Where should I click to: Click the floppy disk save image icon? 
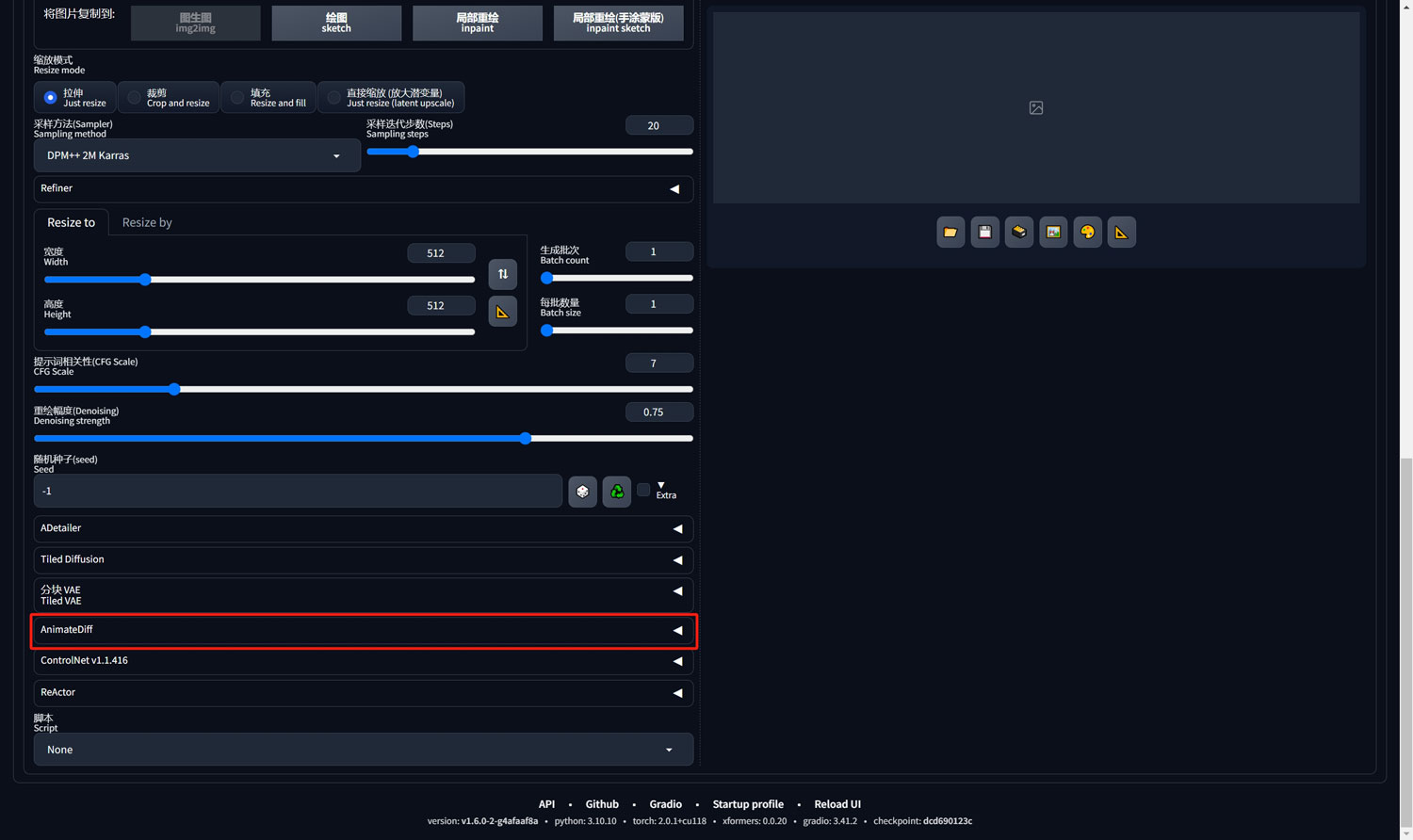tap(984, 232)
